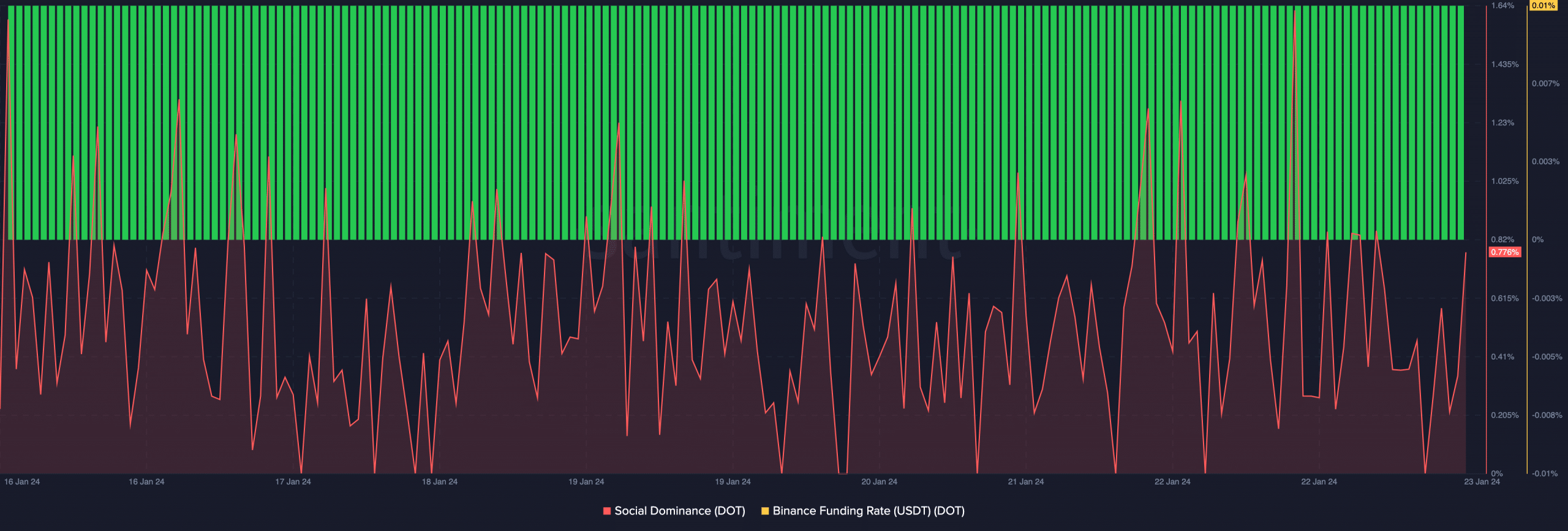Screen dimensions: 1568x531
Task: Click the 21 Jan 24 date label
Action: coord(1026,482)
